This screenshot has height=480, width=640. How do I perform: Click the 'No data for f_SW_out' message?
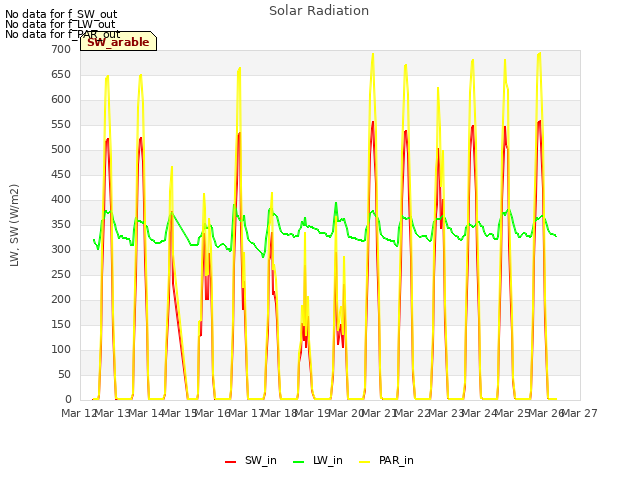[61, 14]
